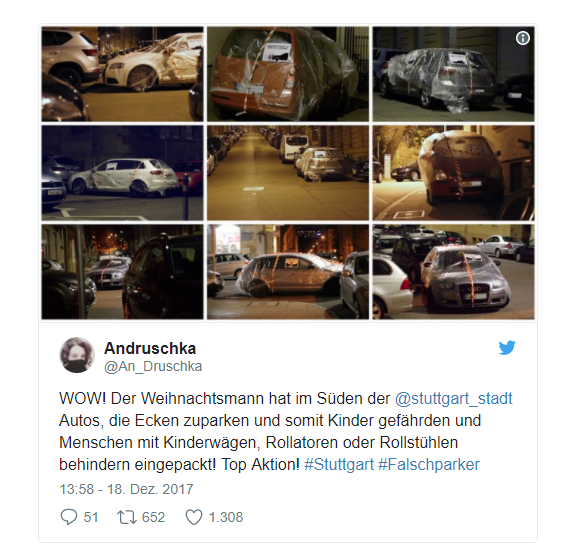Open the empty night street photo
The image size is (561, 558).
(288, 173)
